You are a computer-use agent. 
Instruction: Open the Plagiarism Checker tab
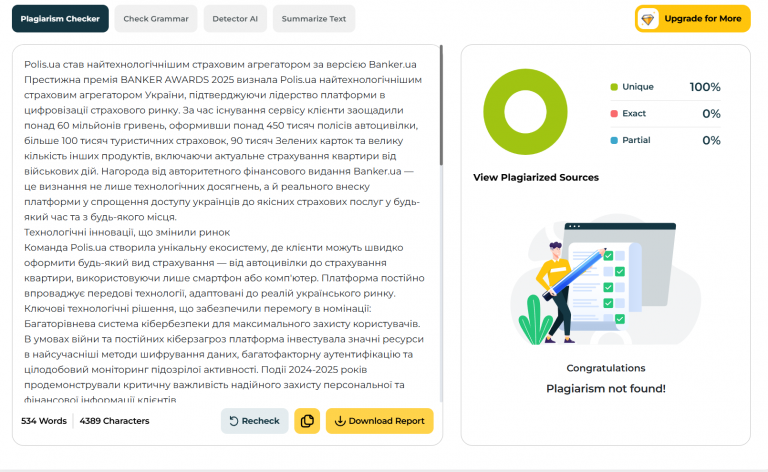60,19
